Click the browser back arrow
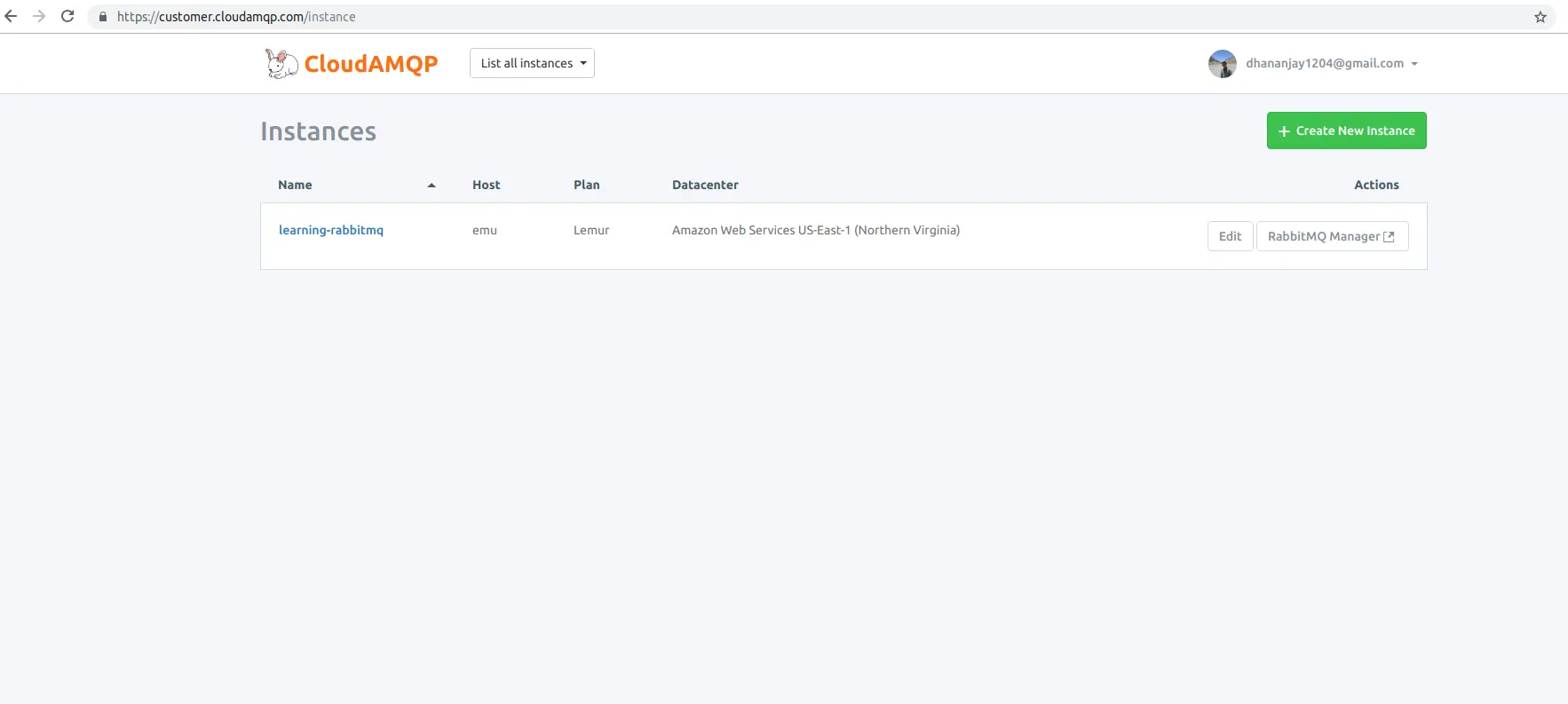This screenshot has width=1568, height=704. tap(11, 16)
